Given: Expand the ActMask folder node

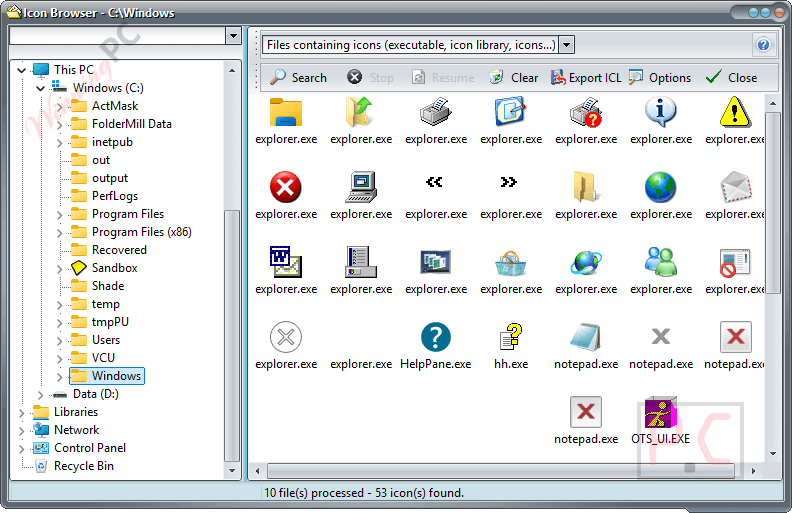Looking at the screenshot, I should 59,107.
